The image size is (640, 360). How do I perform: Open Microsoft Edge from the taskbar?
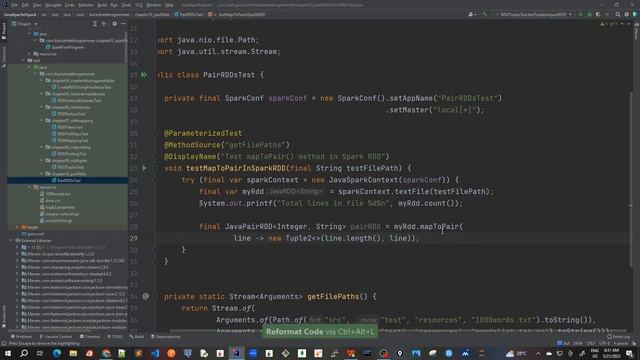coord(57,353)
